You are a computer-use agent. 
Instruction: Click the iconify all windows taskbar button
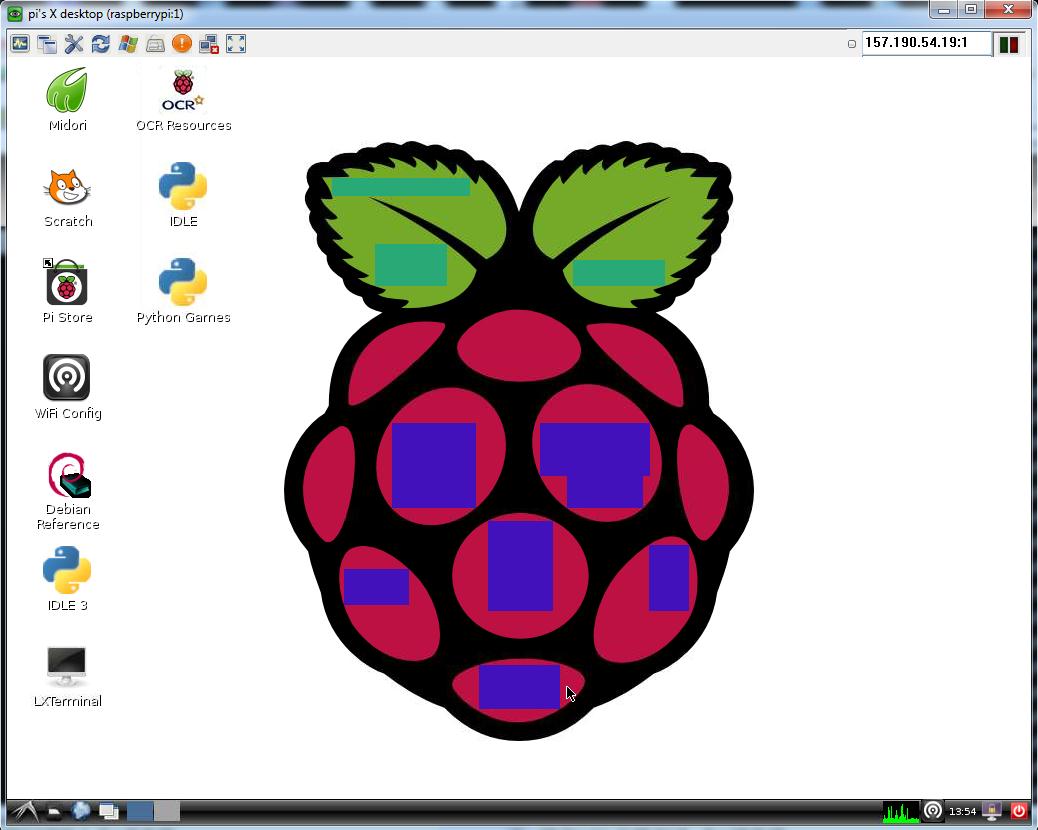[108, 811]
